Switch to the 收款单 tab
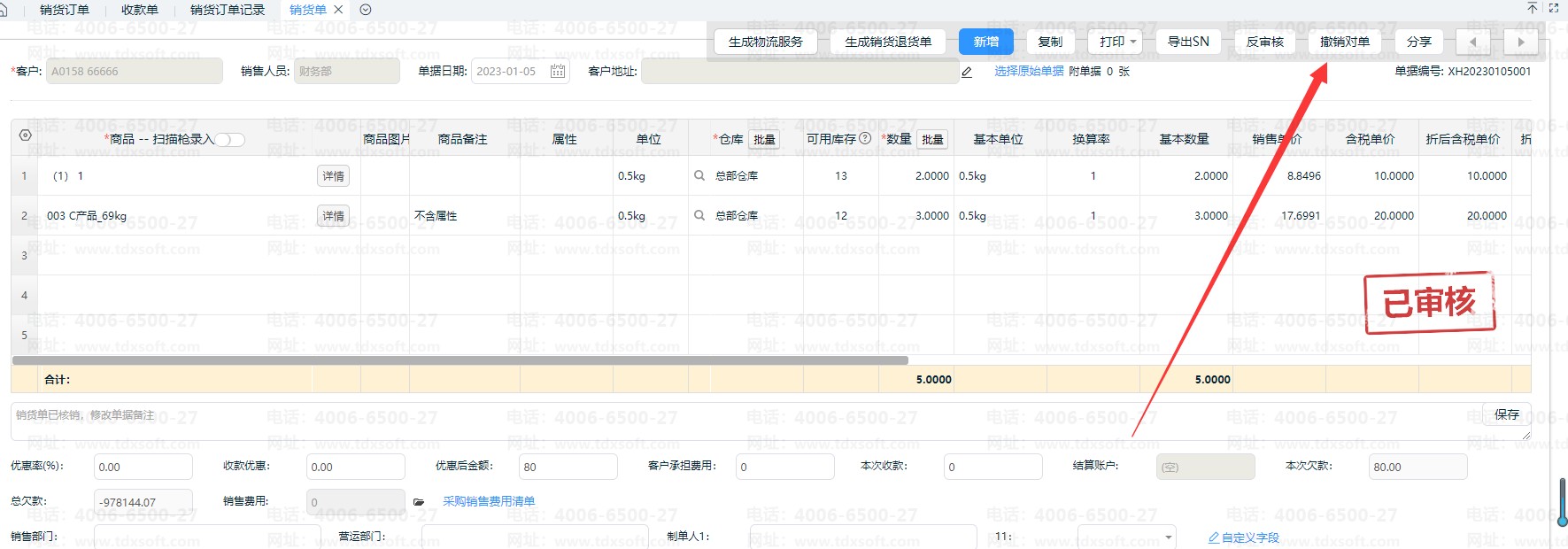 [140, 10]
